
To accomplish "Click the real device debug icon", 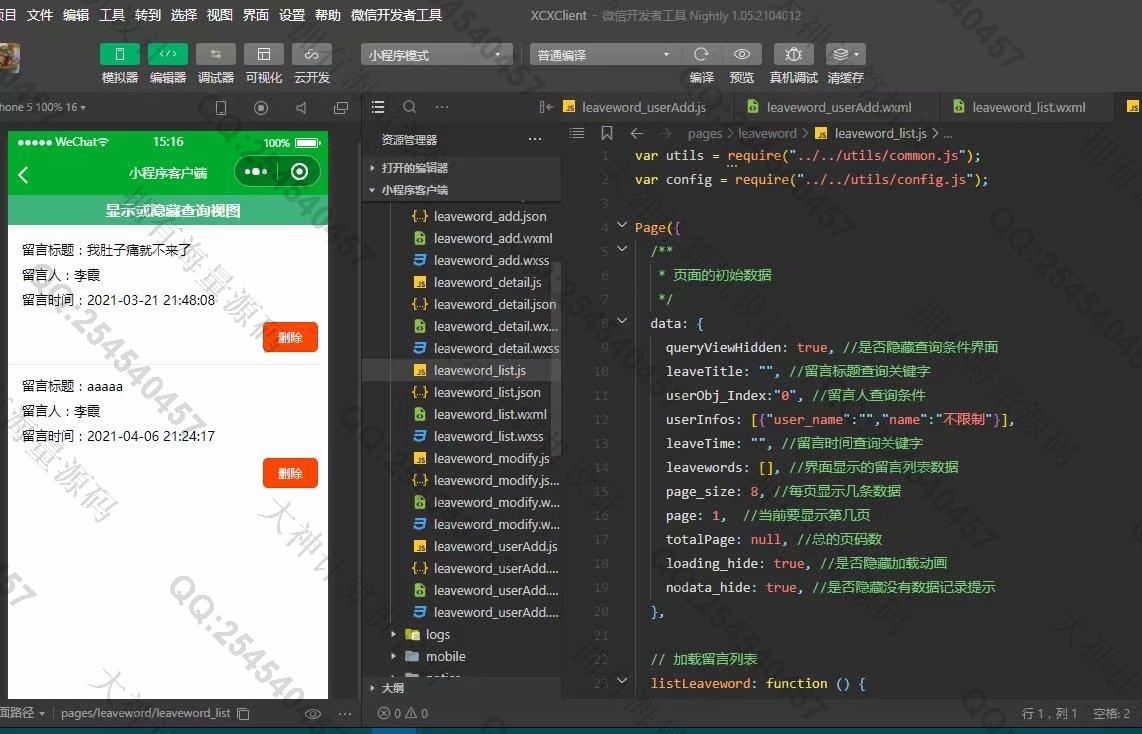I will [x=793, y=55].
